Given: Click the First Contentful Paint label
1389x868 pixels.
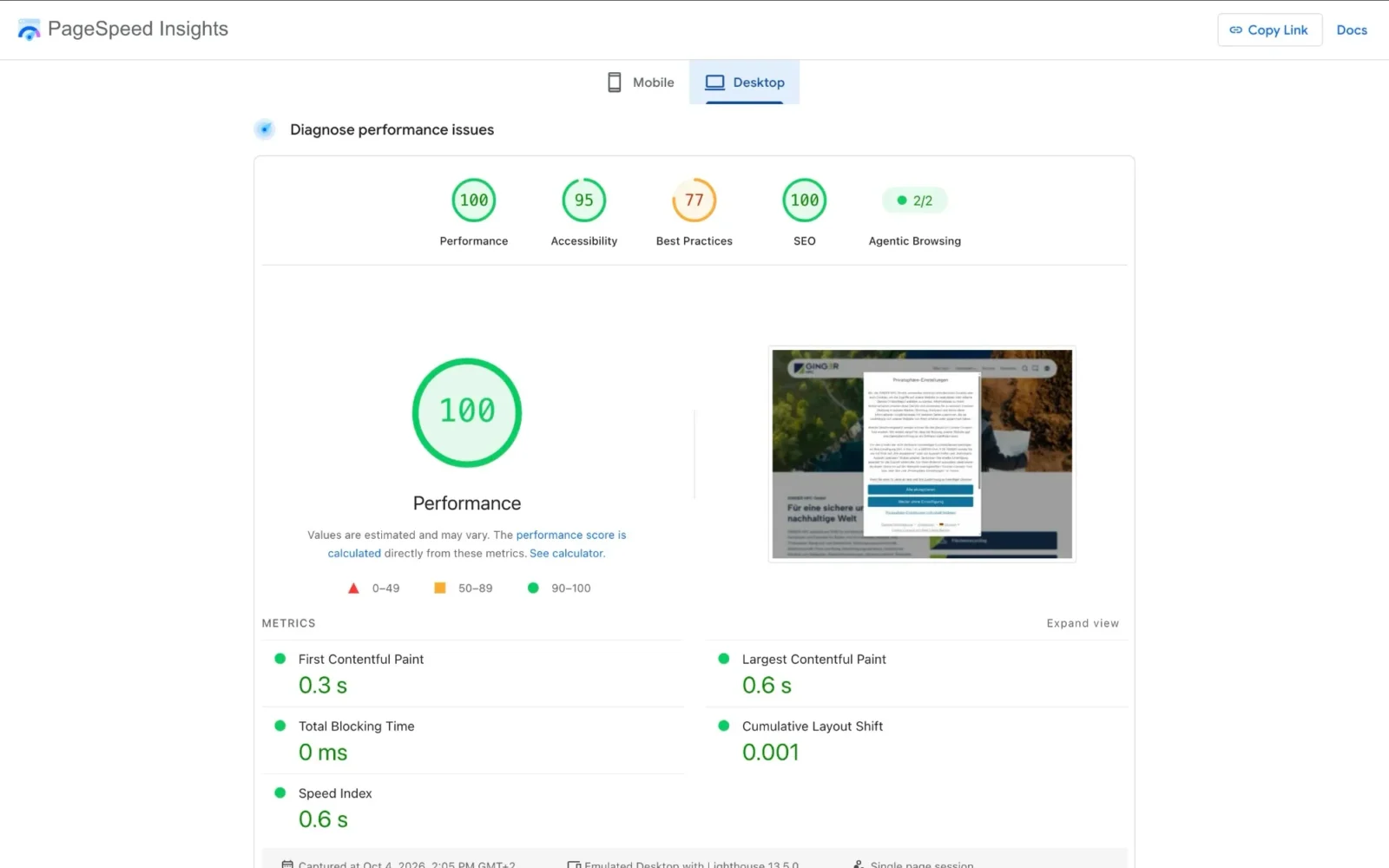Looking at the screenshot, I should (x=361, y=660).
